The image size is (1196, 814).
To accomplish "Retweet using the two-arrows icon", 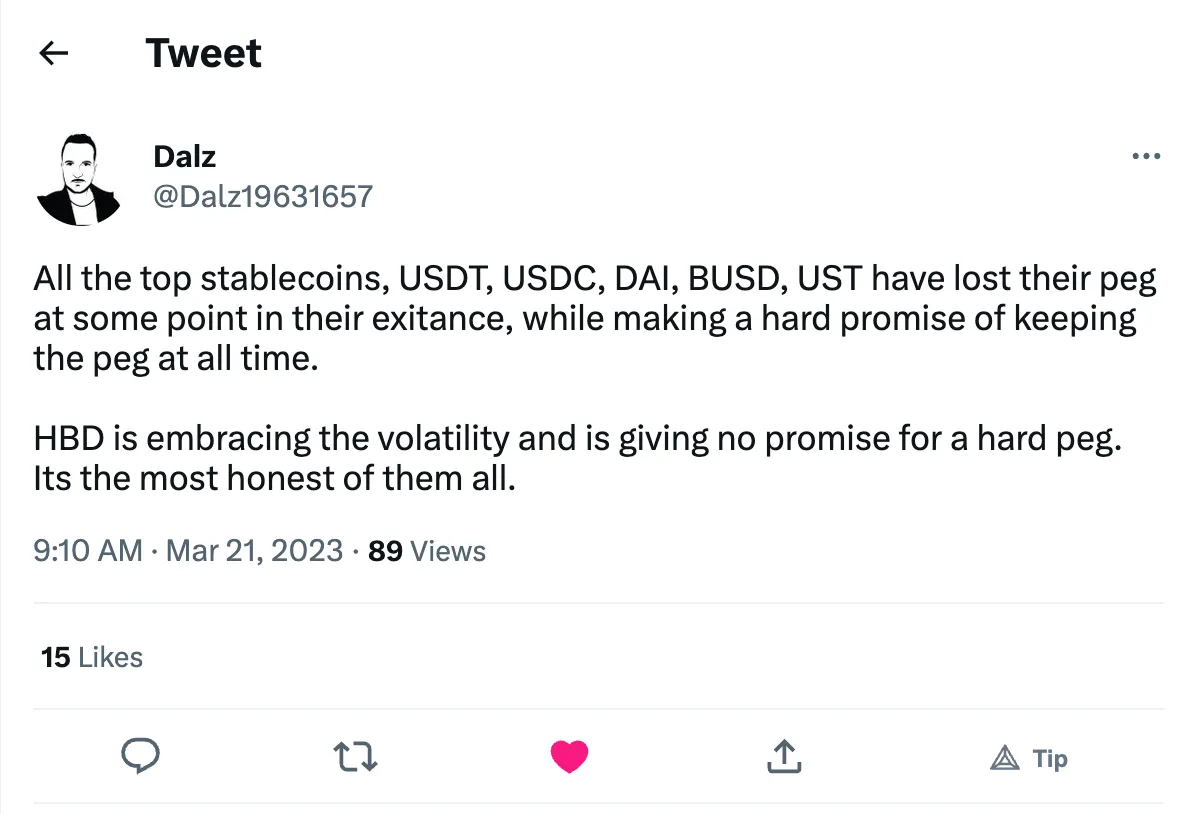I will [355, 757].
